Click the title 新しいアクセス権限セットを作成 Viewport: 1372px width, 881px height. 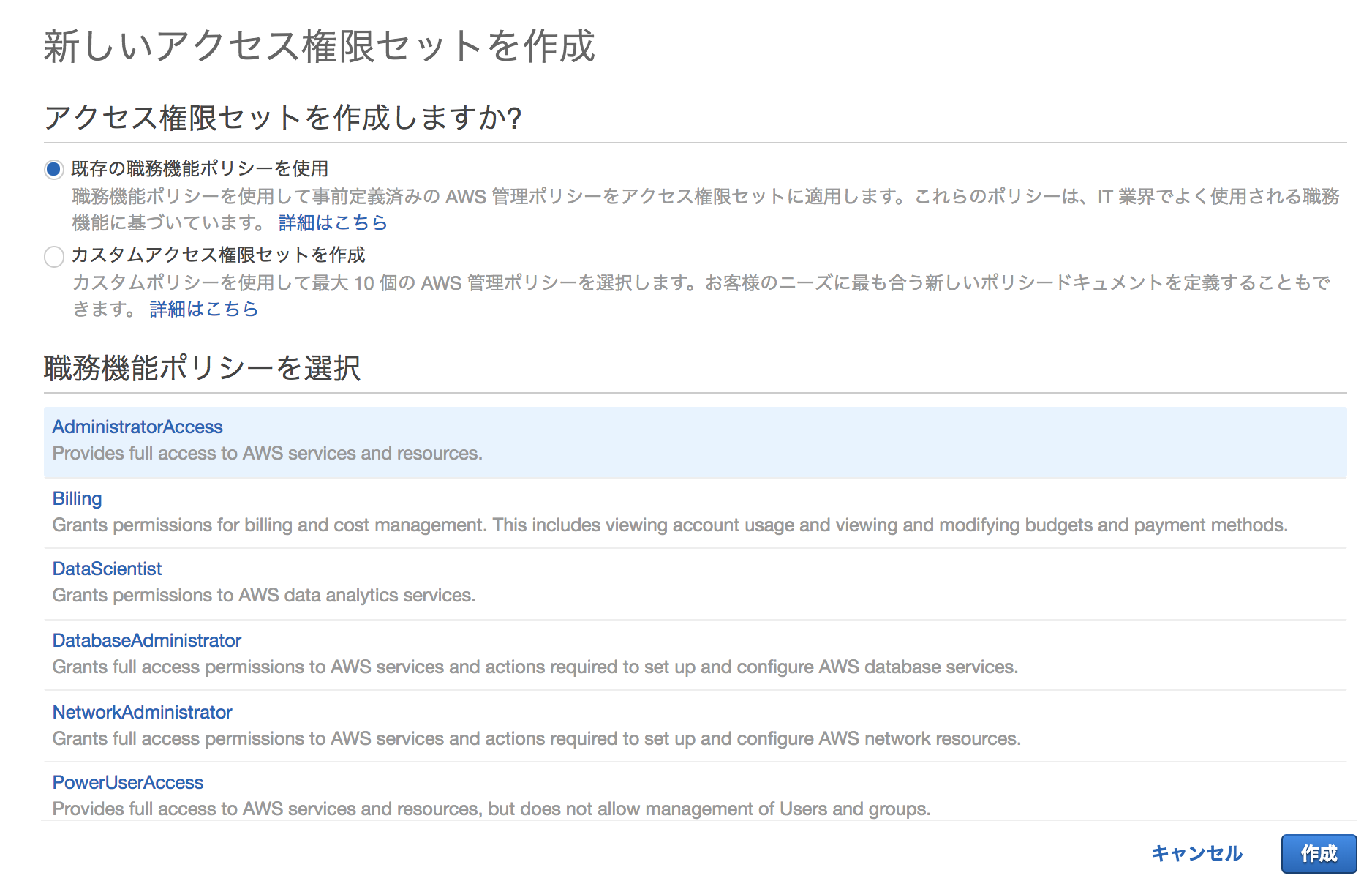tap(320, 46)
